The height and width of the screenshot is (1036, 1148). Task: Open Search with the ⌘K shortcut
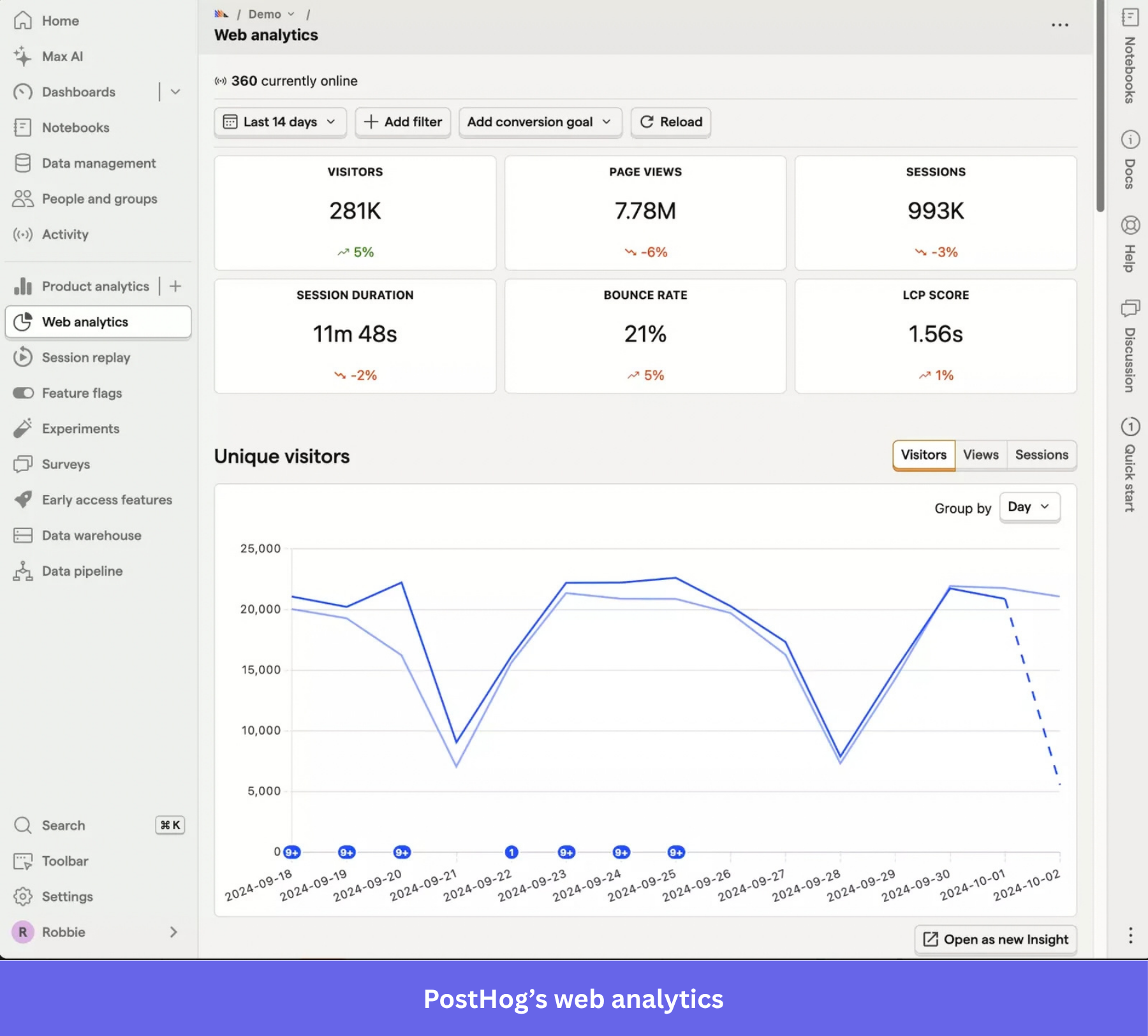[98, 826]
